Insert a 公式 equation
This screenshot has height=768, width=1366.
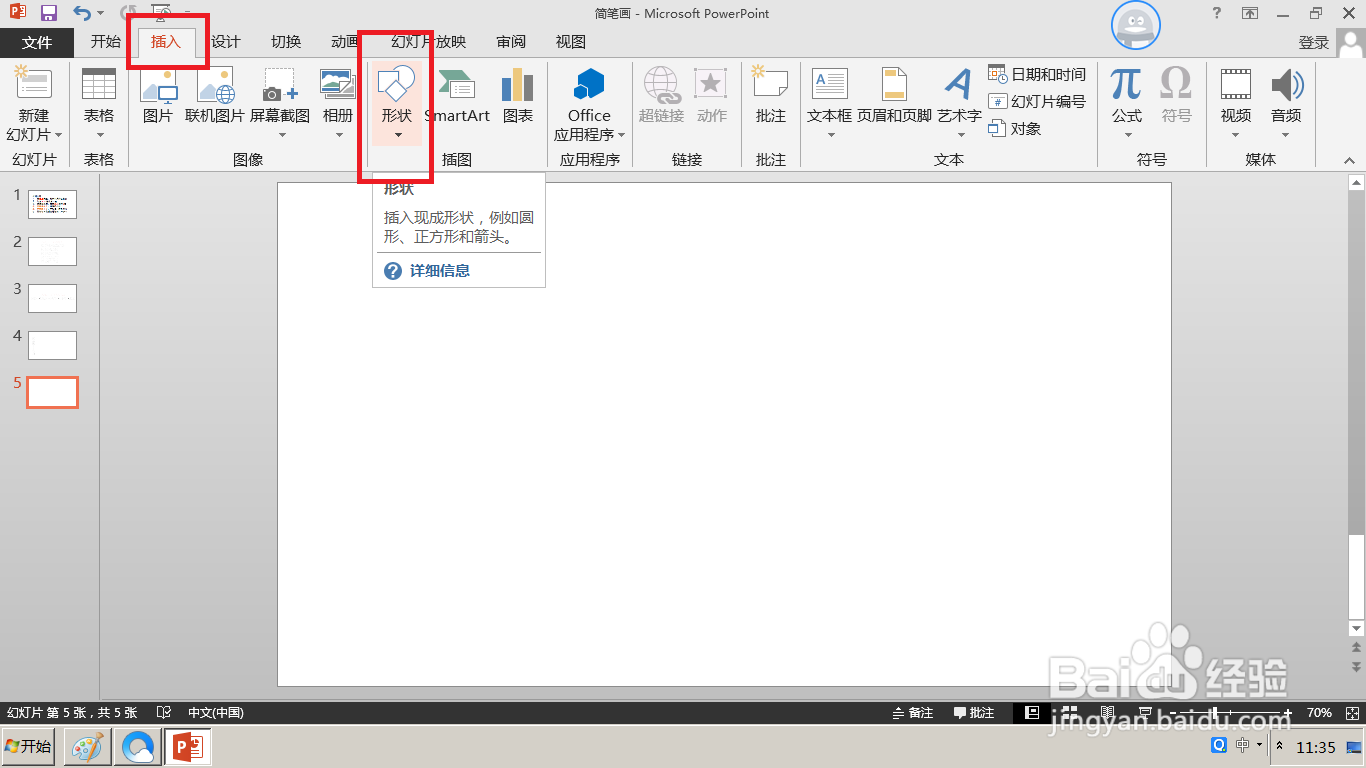[x=1126, y=84]
